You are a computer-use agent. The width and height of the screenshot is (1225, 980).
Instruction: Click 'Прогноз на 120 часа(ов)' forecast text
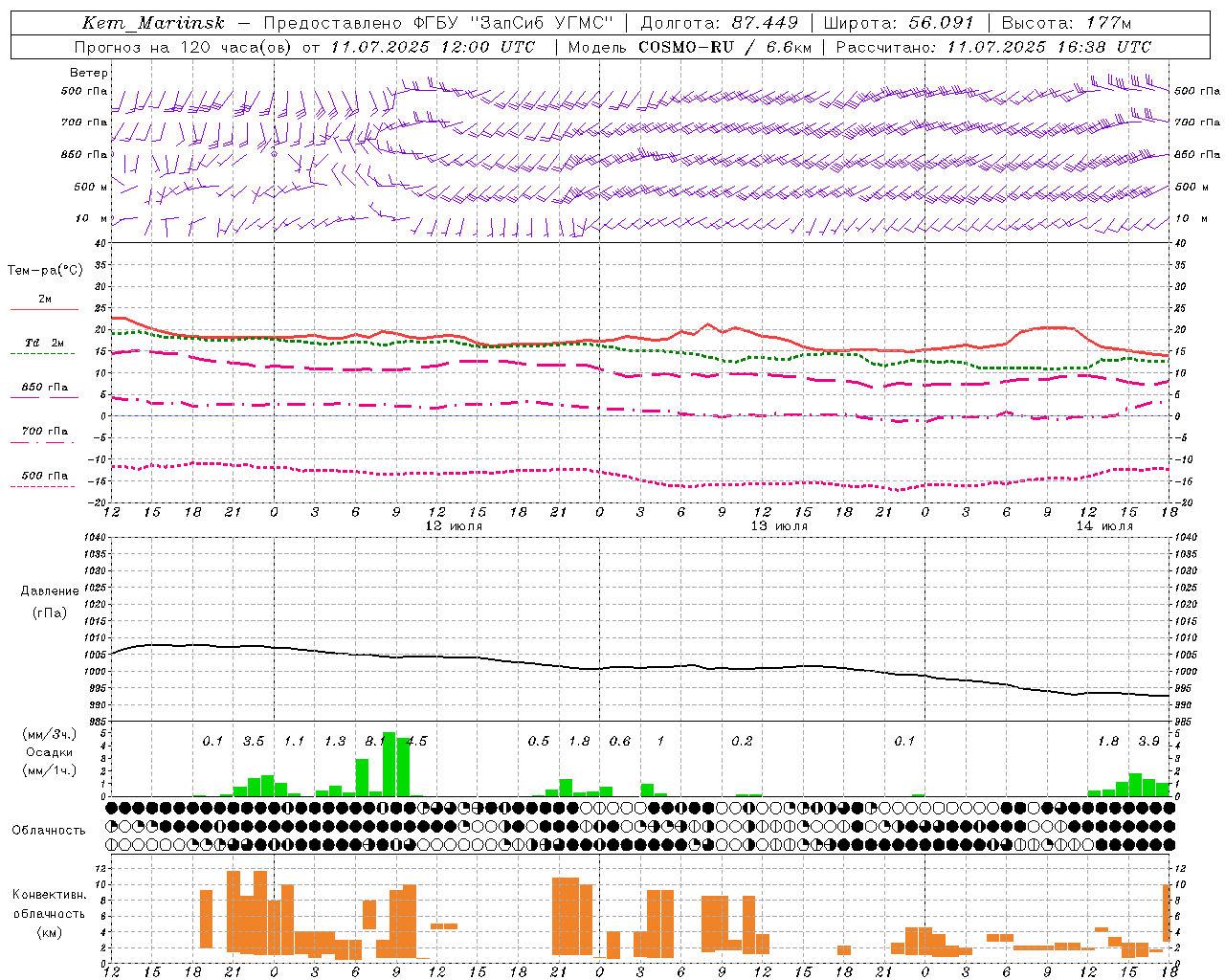[184, 47]
